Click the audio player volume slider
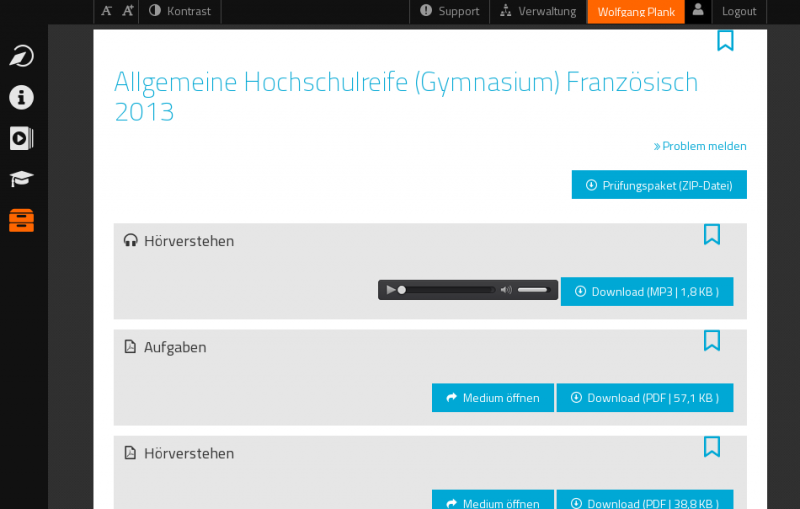Screen dimensions: 800x509 (x=533, y=290)
